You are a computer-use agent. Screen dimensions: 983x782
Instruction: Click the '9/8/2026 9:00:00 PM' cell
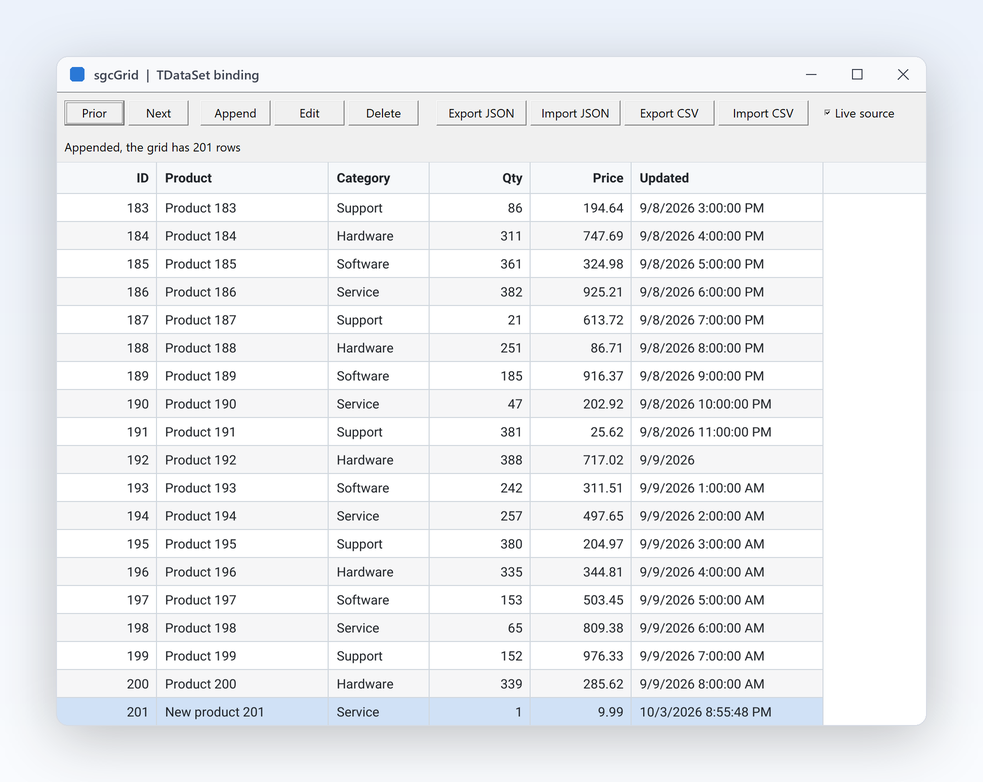[727, 376]
